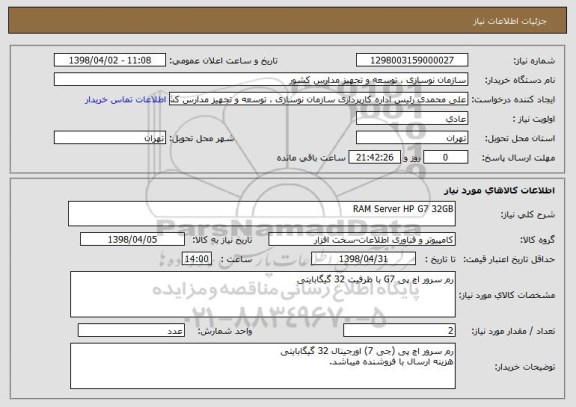Image resolution: width=576 pixels, height=407 pixels.
Task: Click the label تاریخ نیاز به کالا
Action: pos(222,240)
